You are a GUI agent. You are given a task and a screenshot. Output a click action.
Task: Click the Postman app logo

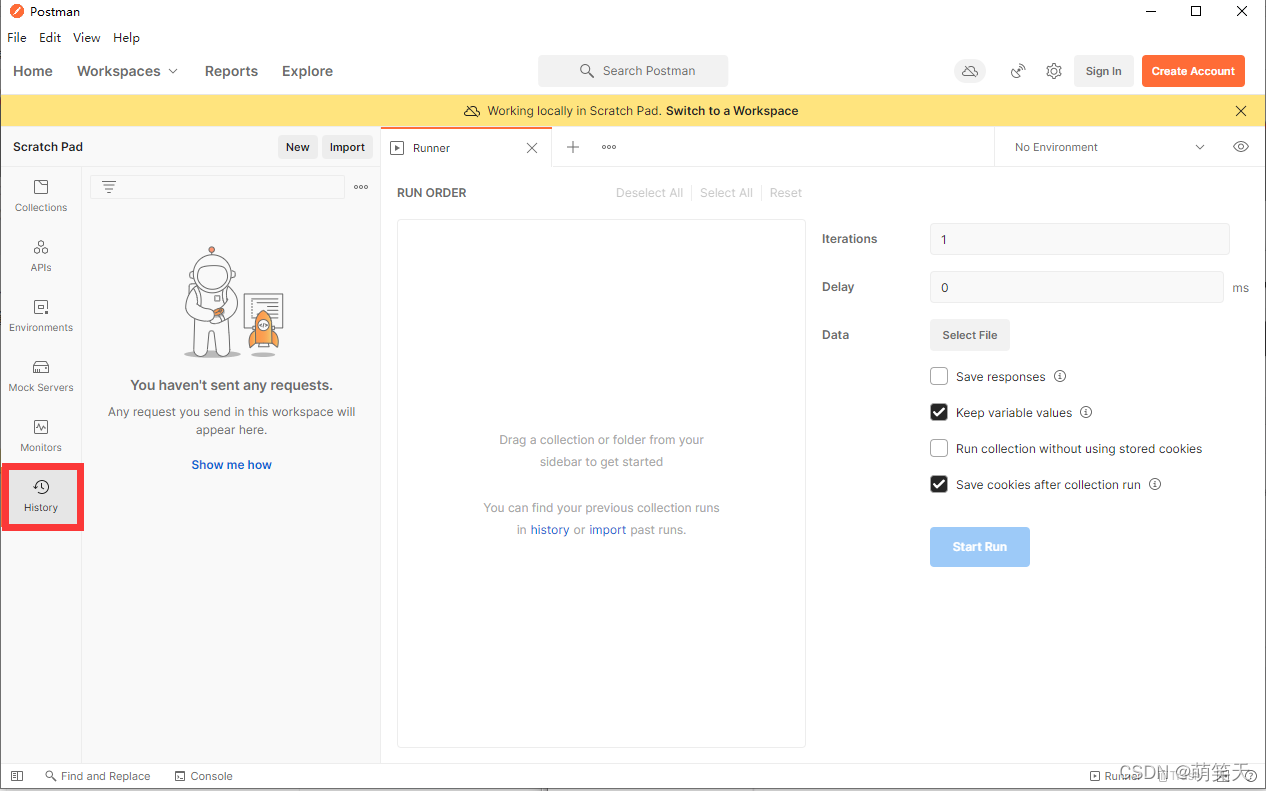click(16, 11)
